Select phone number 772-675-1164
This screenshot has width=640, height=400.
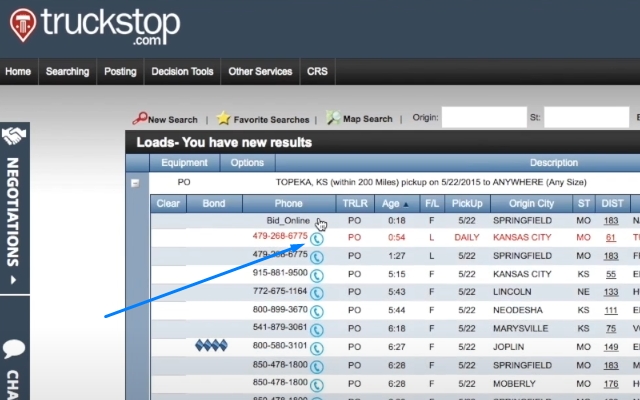tap(280, 291)
